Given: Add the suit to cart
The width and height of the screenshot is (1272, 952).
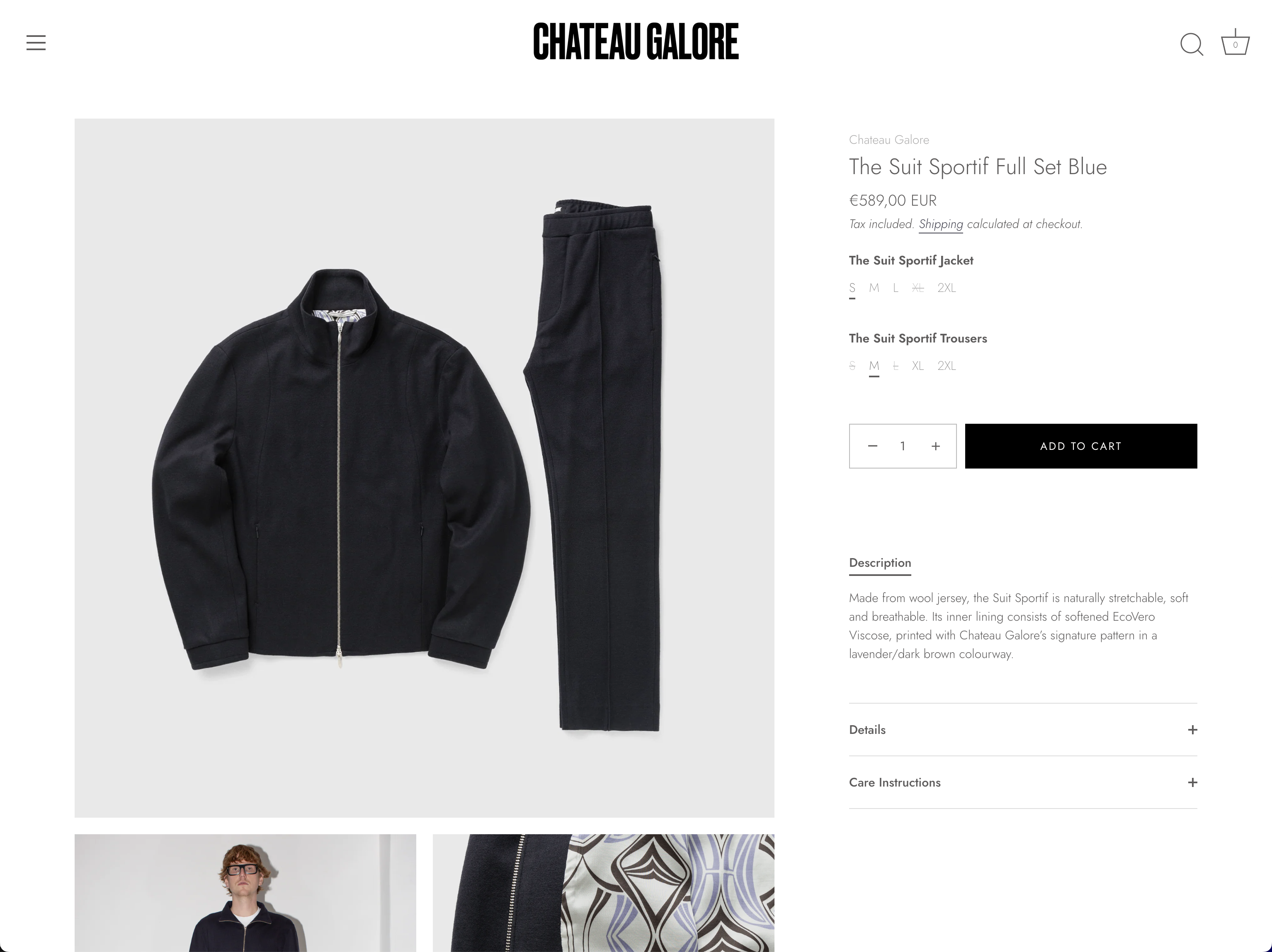Looking at the screenshot, I should pos(1081,446).
